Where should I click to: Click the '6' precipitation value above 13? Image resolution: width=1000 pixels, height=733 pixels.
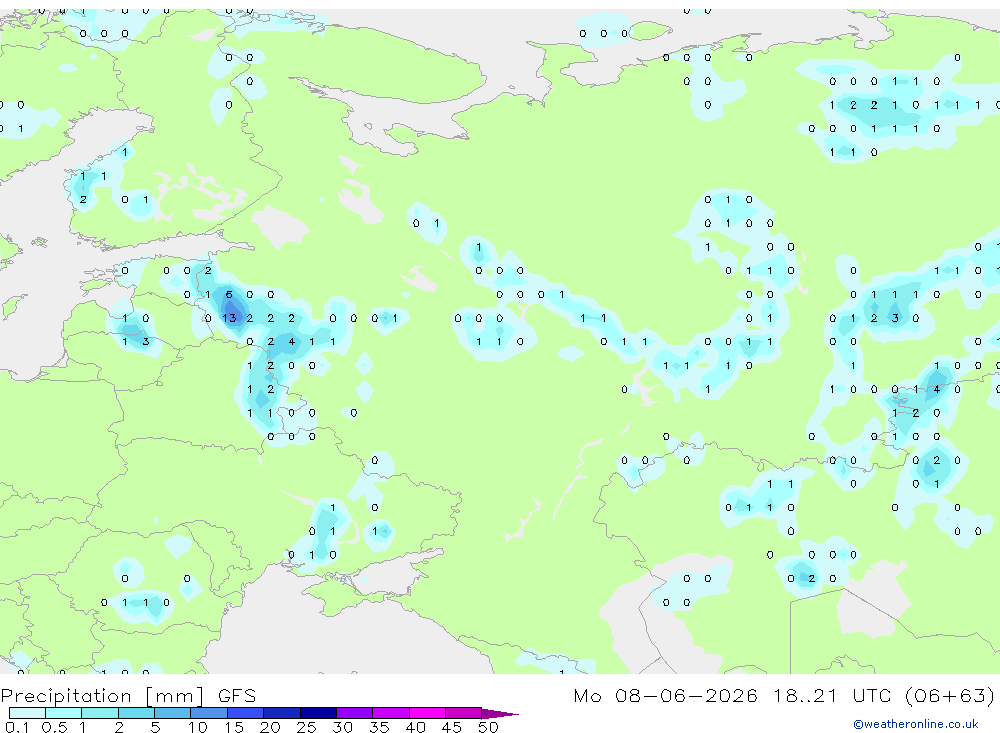(229, 294)
